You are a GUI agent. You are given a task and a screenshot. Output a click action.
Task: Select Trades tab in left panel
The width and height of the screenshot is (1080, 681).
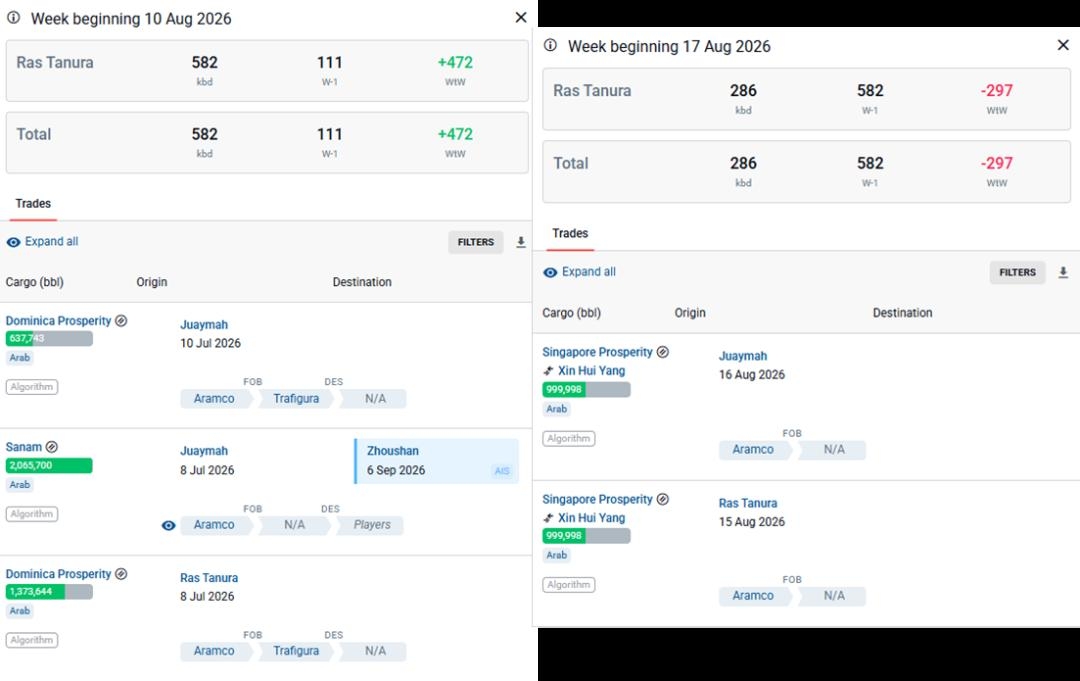pos(33,204)
